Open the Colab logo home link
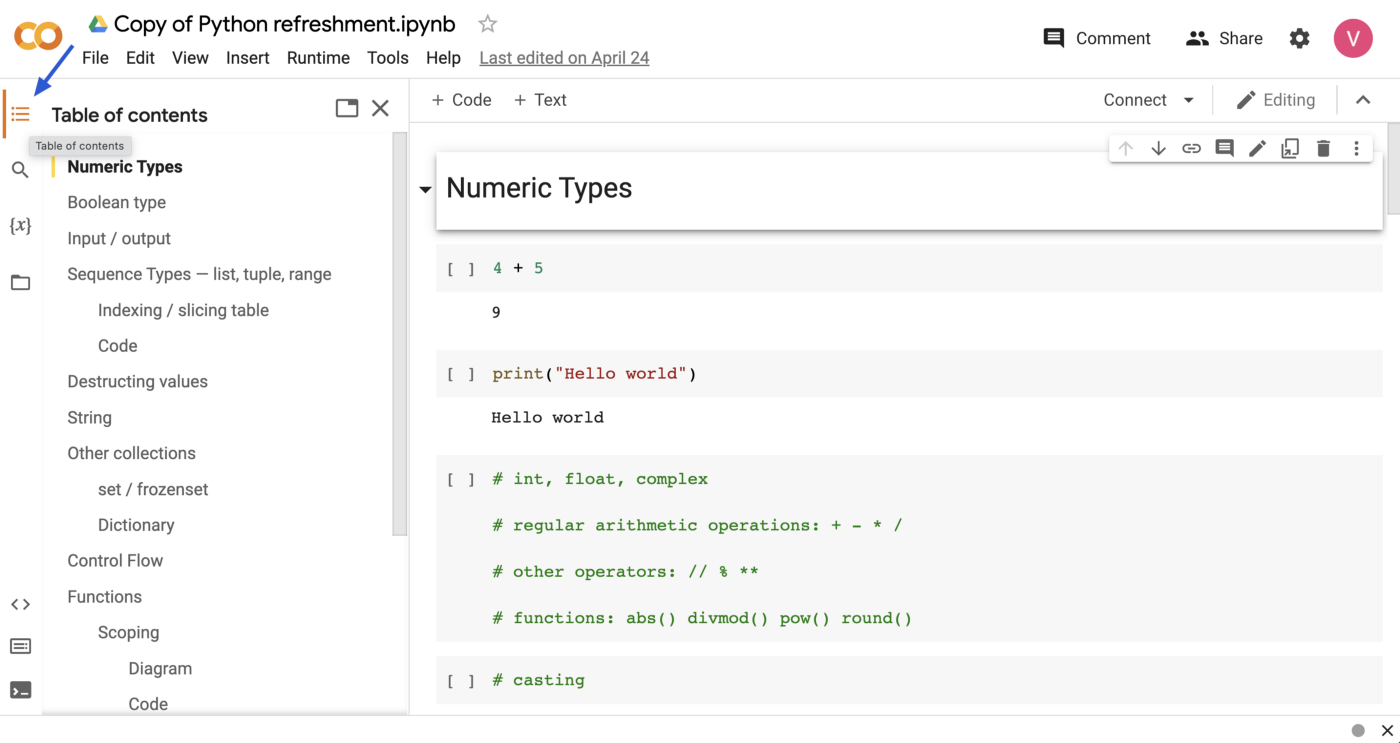 pos(38,38)
